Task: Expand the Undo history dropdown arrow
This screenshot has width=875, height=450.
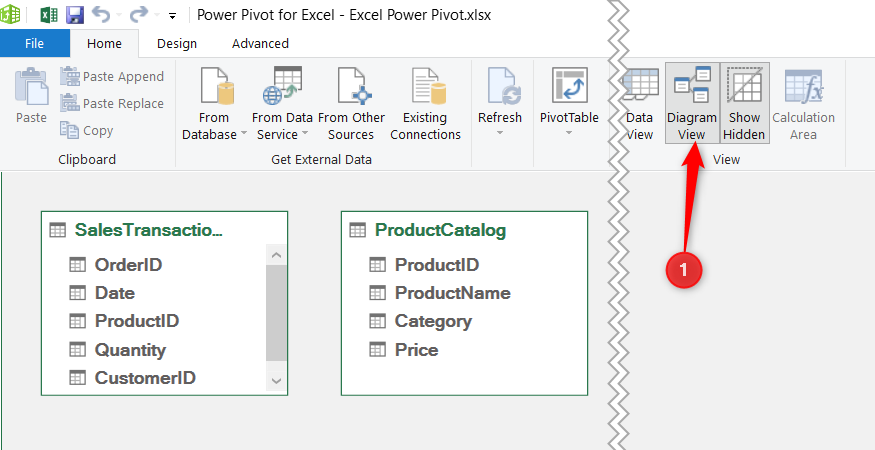Action: [x=119, y=16]
